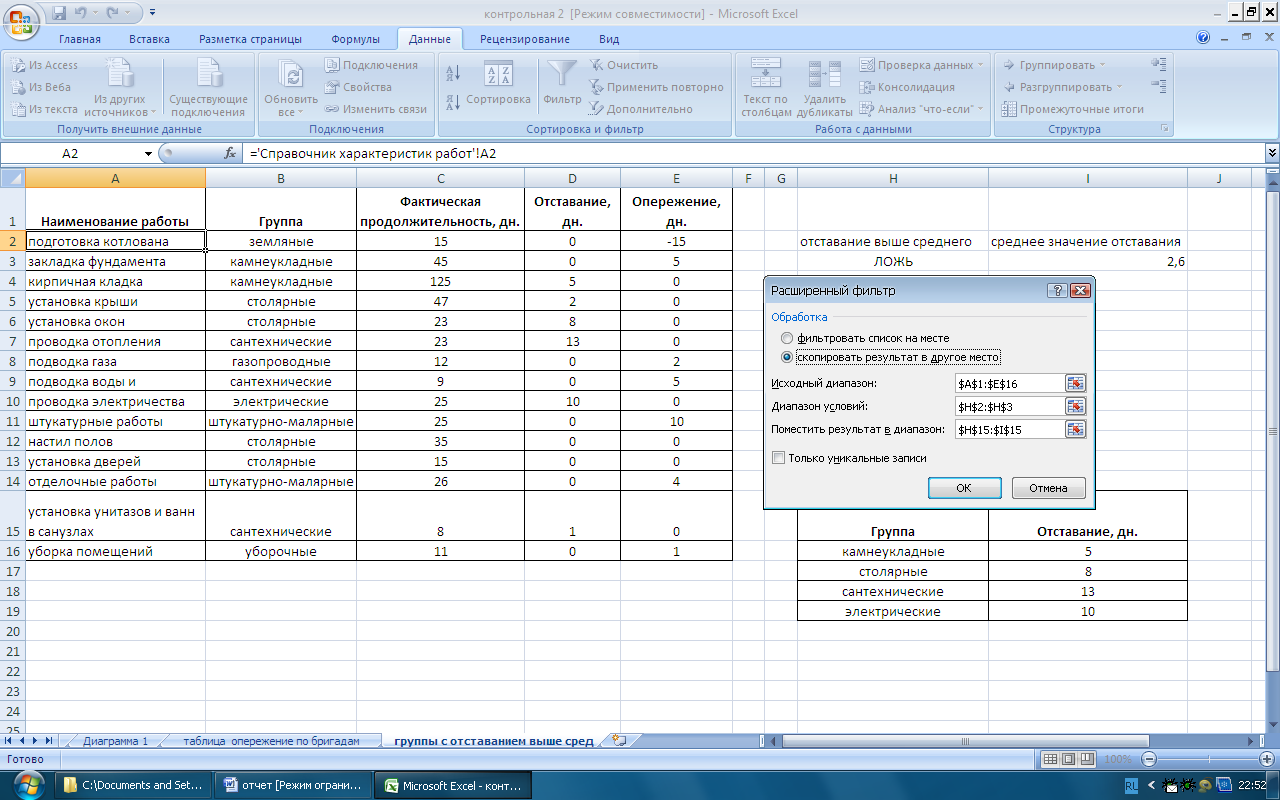Click the Sort A-Z ascending icon
The width and height of the screenshot is (1280, 800).
tap(452, 72)
